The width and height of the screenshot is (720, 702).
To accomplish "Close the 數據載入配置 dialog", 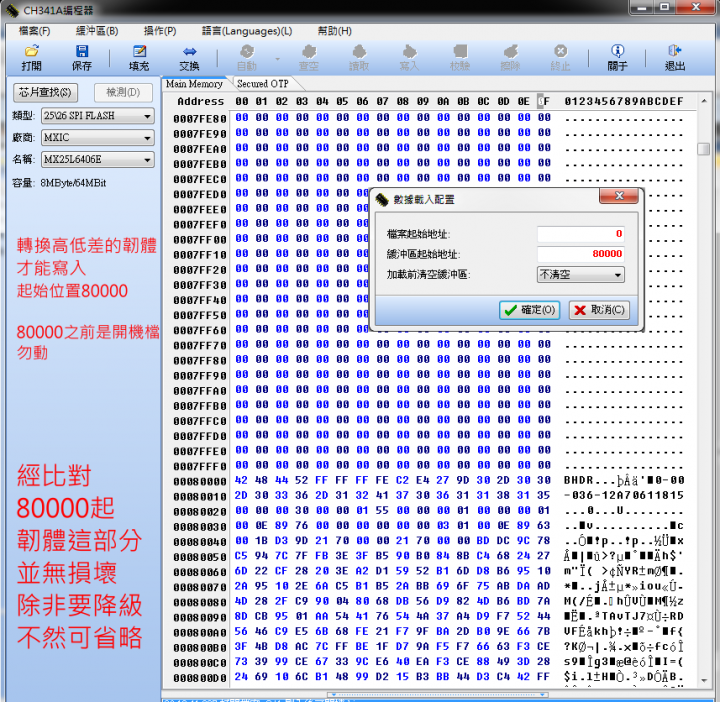I will [x=619, y=196].
